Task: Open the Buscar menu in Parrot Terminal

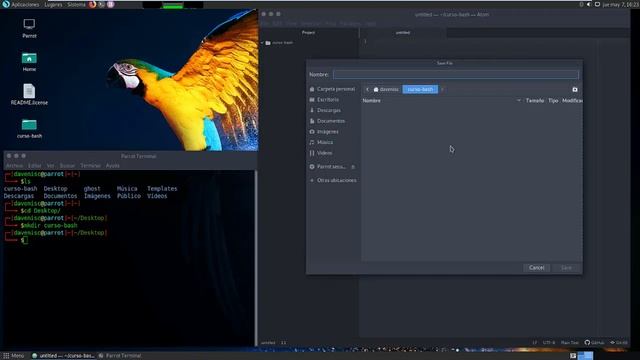Action: 67,166
